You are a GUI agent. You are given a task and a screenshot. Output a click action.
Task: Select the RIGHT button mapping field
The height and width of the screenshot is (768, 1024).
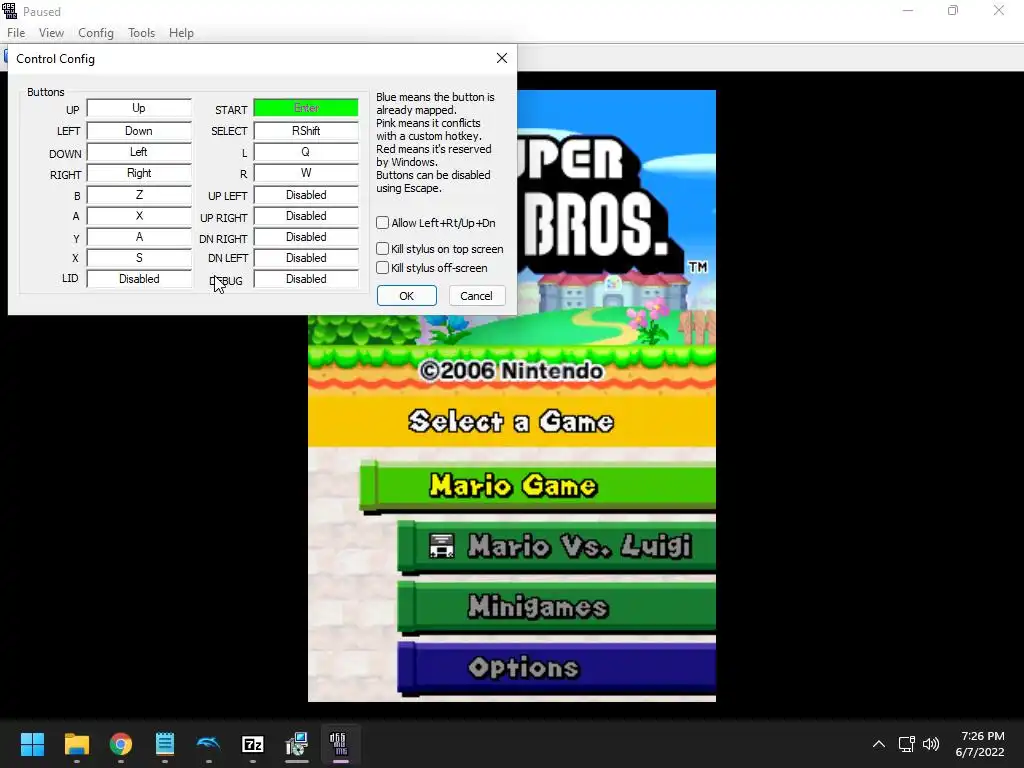pyautogui.click(x=139, y=172)
